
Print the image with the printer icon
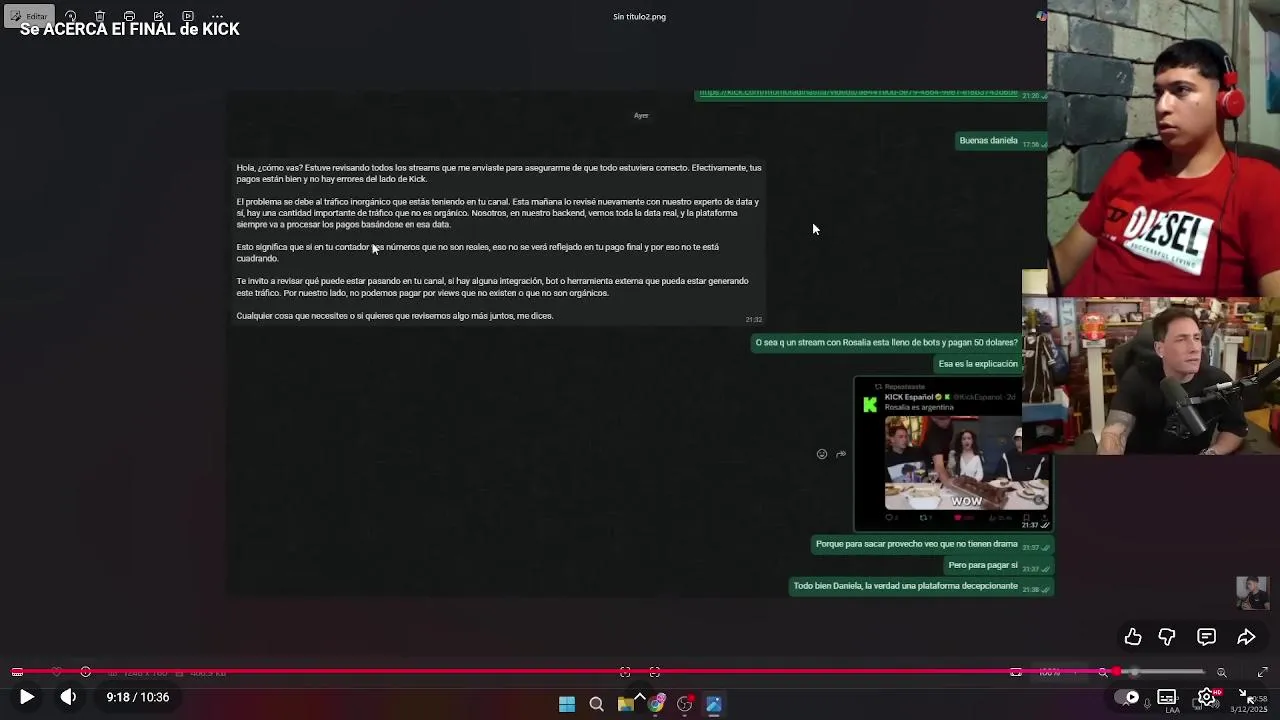pos(129,16)
